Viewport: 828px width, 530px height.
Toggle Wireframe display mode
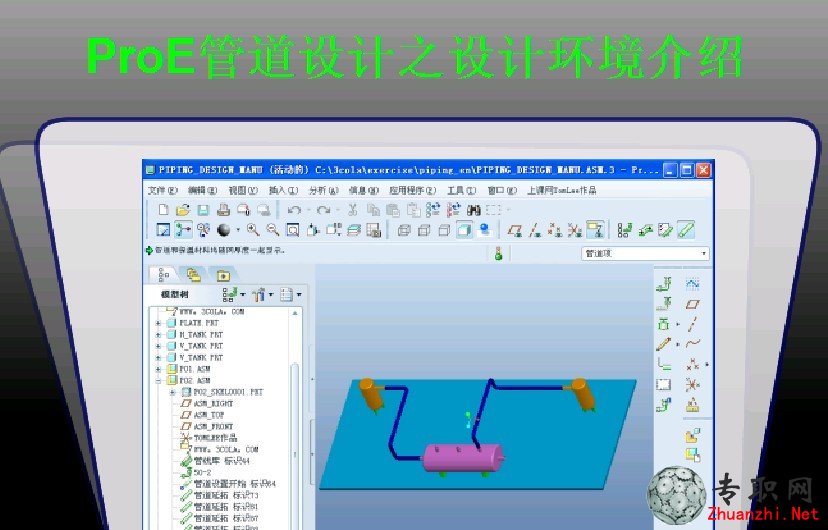coord(404,230)
